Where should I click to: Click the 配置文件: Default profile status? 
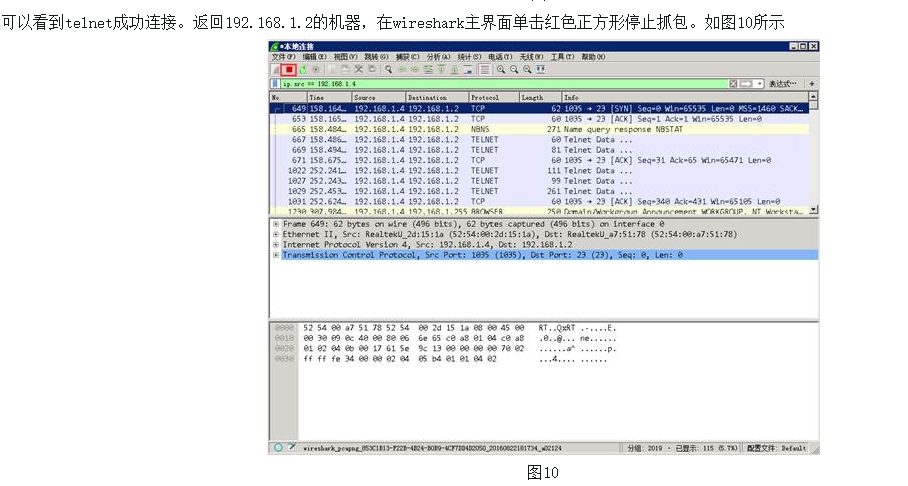(x=776, y=448)
